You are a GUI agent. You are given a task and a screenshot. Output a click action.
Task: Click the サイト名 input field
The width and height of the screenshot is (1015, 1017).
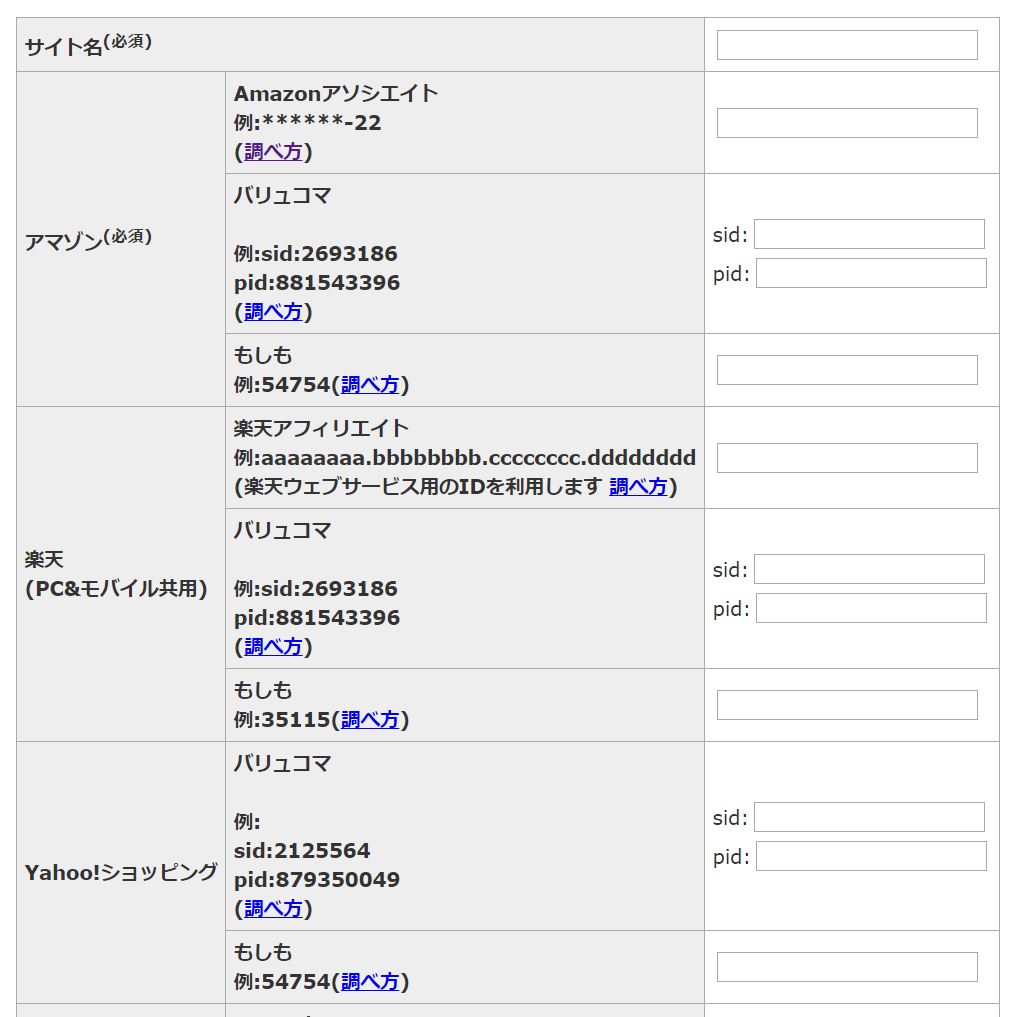click(847, 45)
